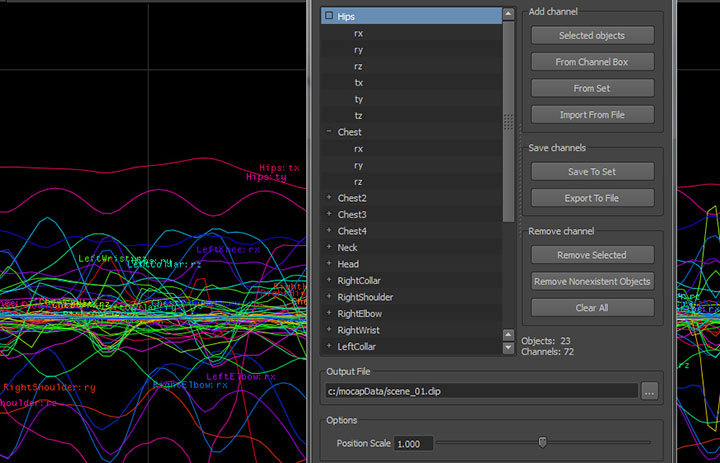Click the lower scroll up arrow
The height and width of the screenshot is (463, 720).
point(508,334)
